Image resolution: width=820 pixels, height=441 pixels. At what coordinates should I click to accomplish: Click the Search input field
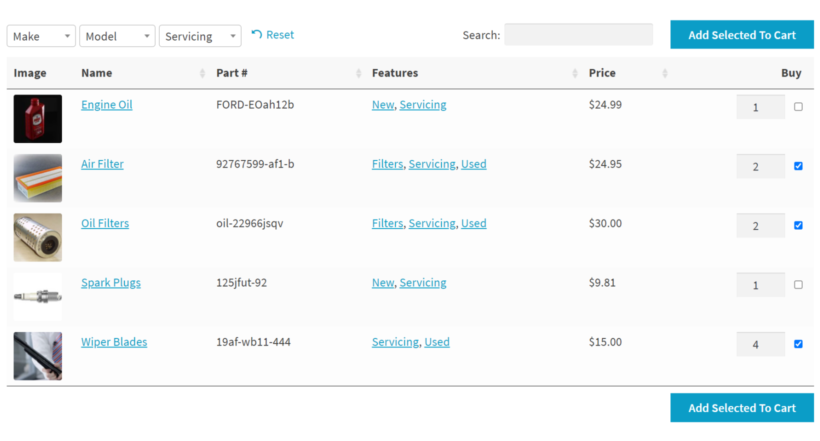(x=578, y=35)
